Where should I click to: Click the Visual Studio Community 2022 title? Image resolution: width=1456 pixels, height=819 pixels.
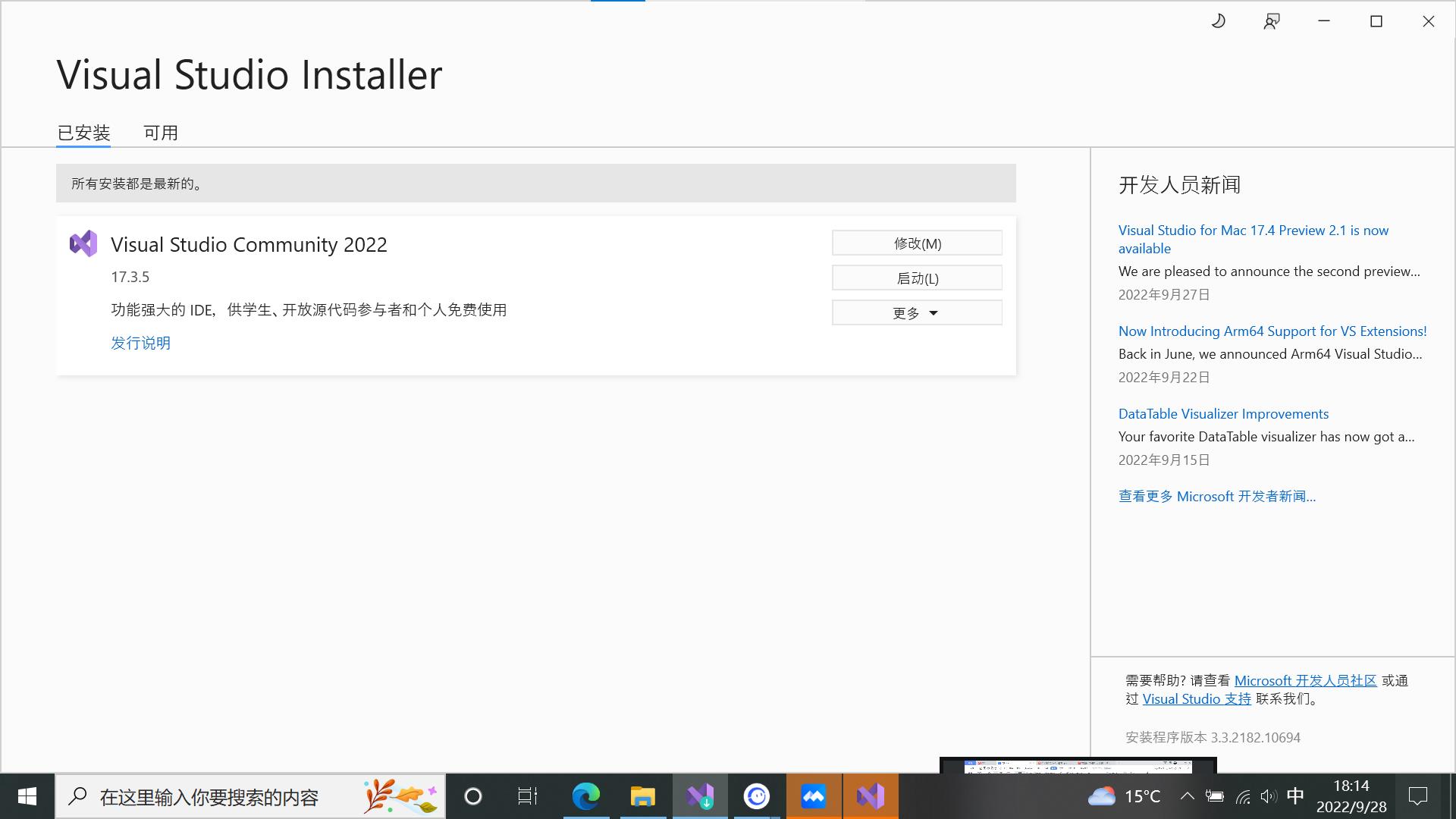pyautogui.click(x=249, y=244)
